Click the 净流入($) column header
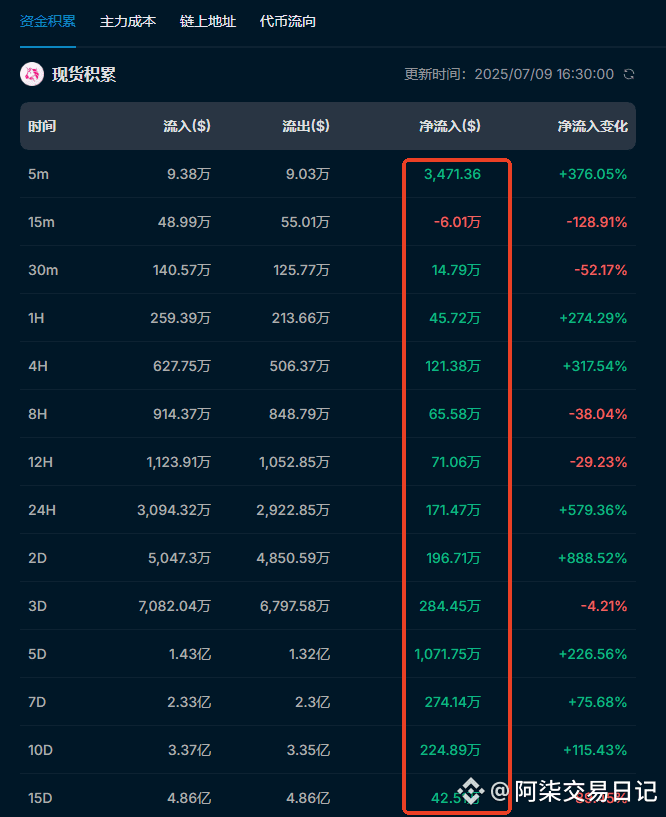The height and width of the screenshot is (817, 666). [x=450, y=126]
